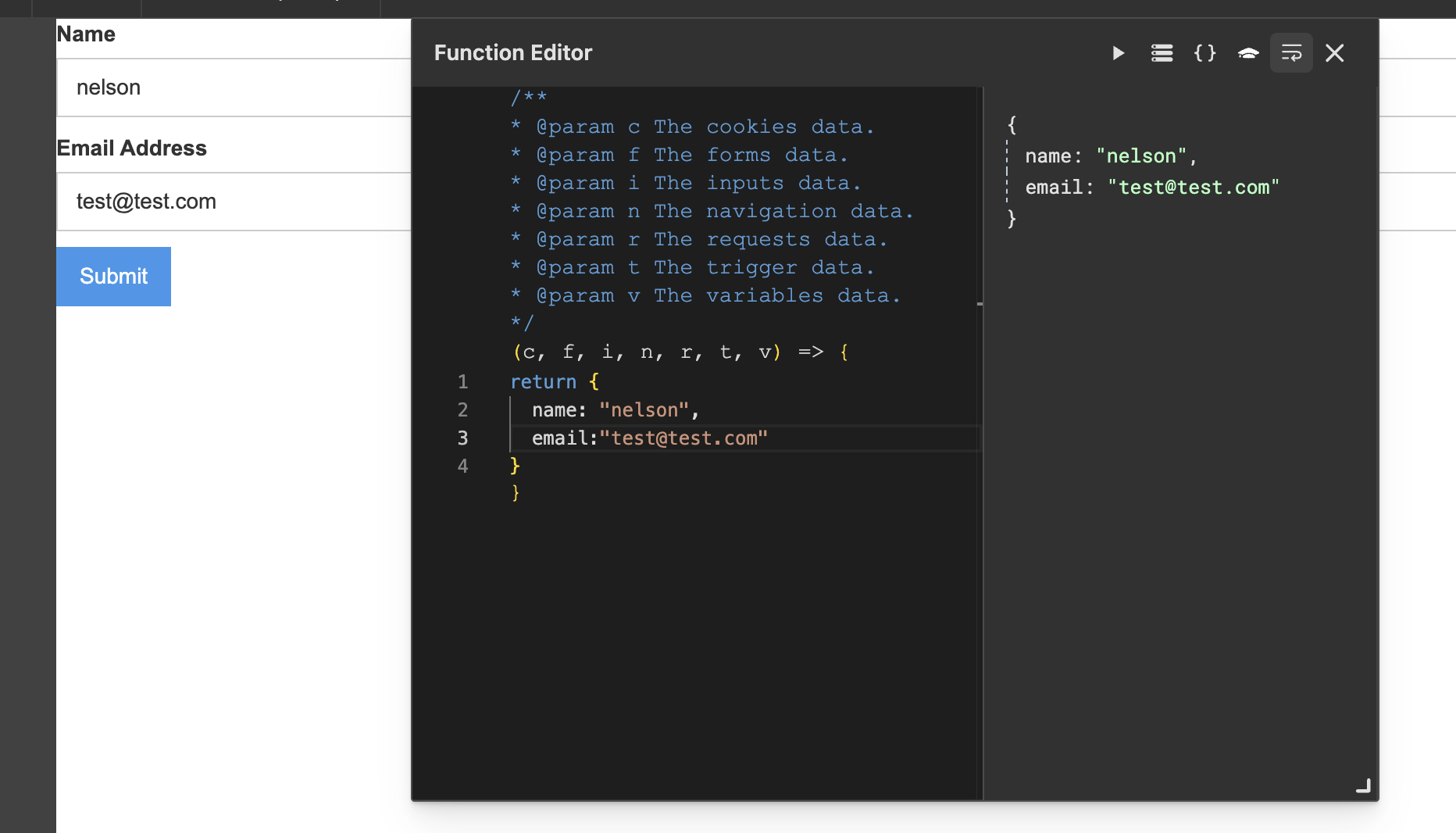Click the Name input field containing nelson
The height and width of the screenshot is (833, 1456).
coord(234,88)
